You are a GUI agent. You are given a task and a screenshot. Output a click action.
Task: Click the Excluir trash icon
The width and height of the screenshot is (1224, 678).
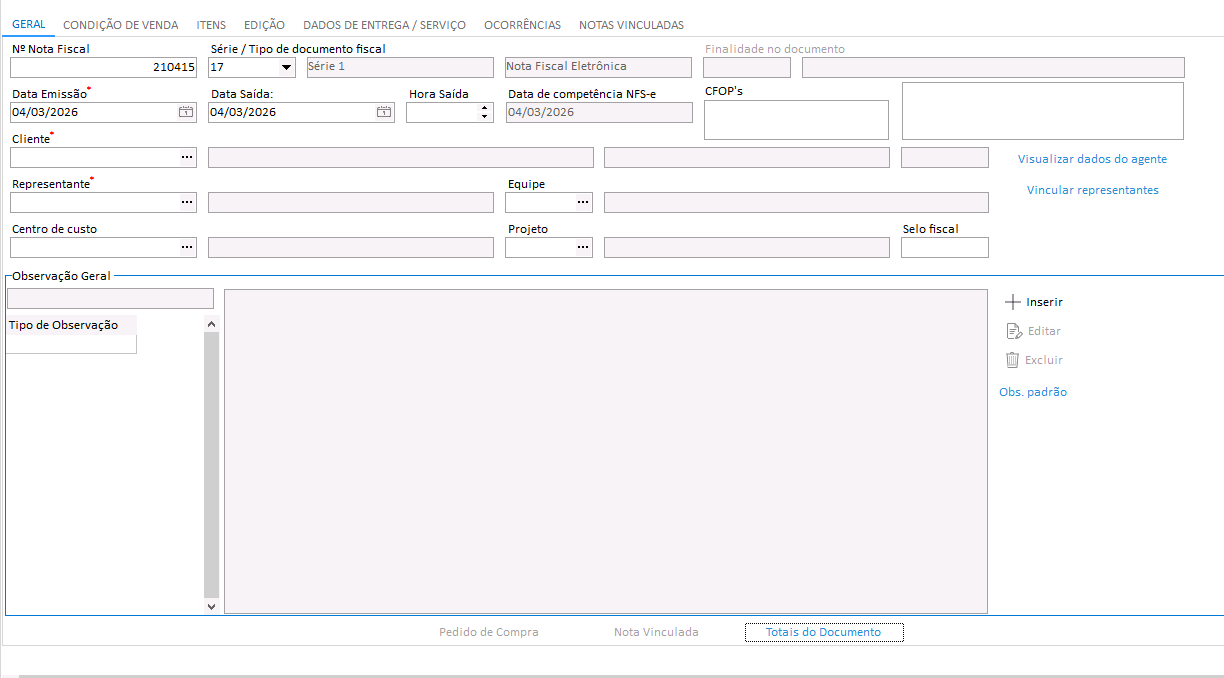click(x=1012, y=360)
